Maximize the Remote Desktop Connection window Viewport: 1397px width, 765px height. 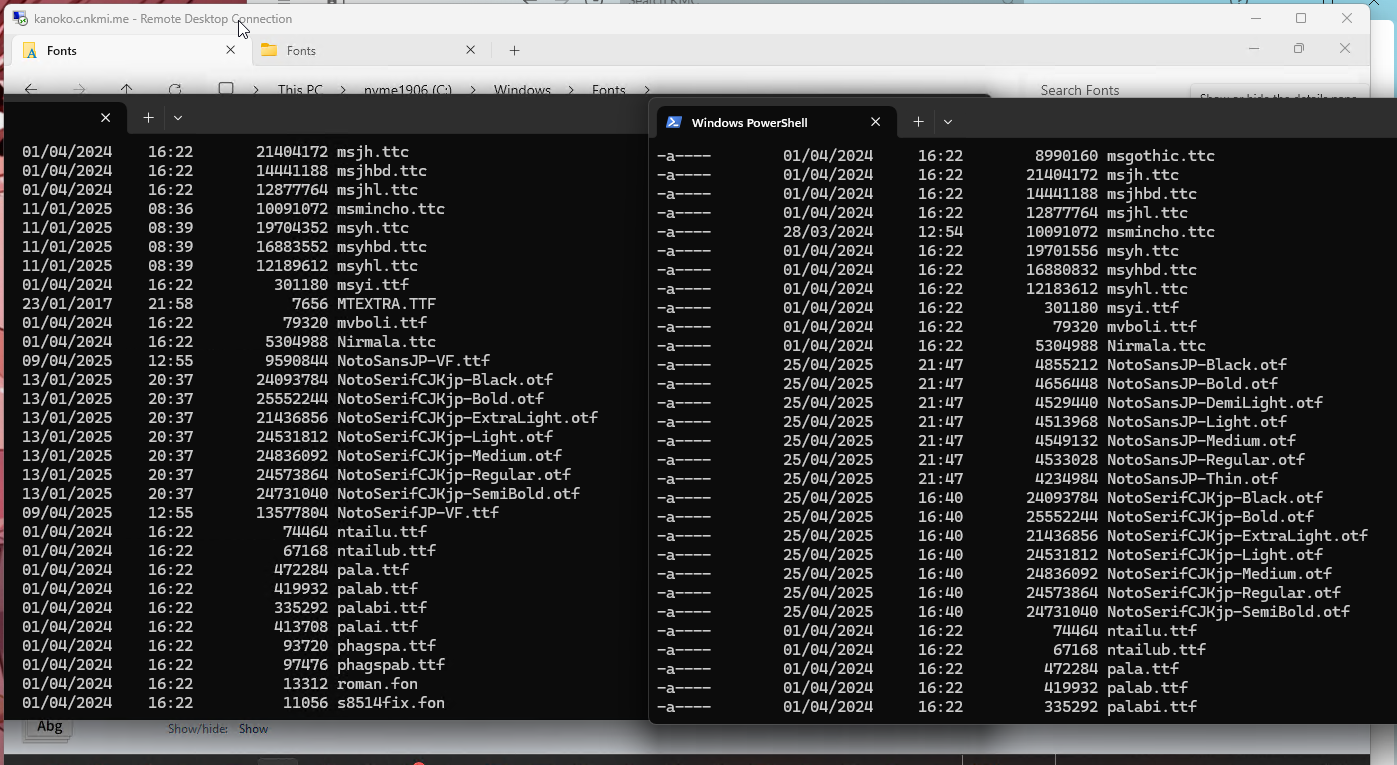tap(1301, 18)
